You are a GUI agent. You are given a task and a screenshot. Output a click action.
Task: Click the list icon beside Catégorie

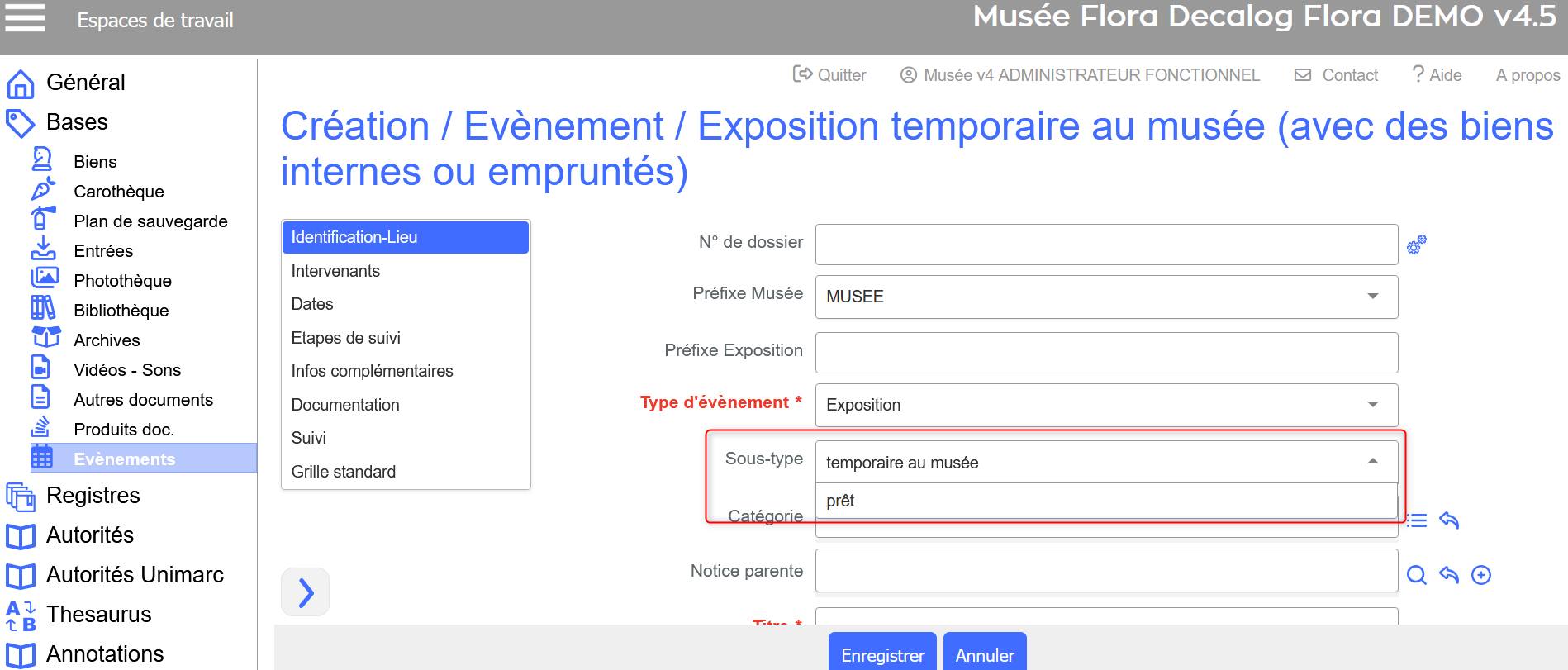1418,520
